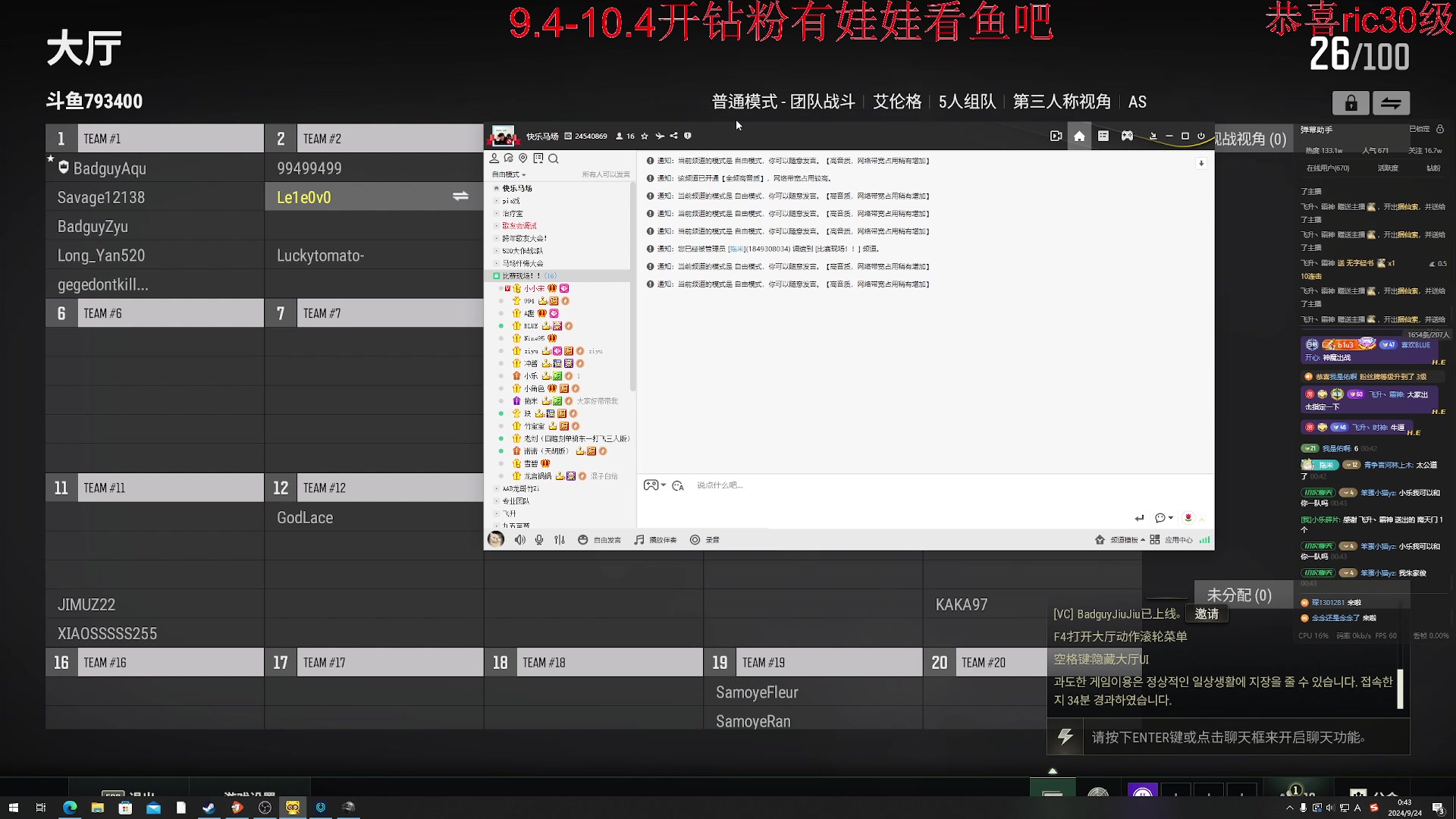The image size is (1456, 819).
Task: Click the search magnifier above channel tree
Action: [554, 158]
